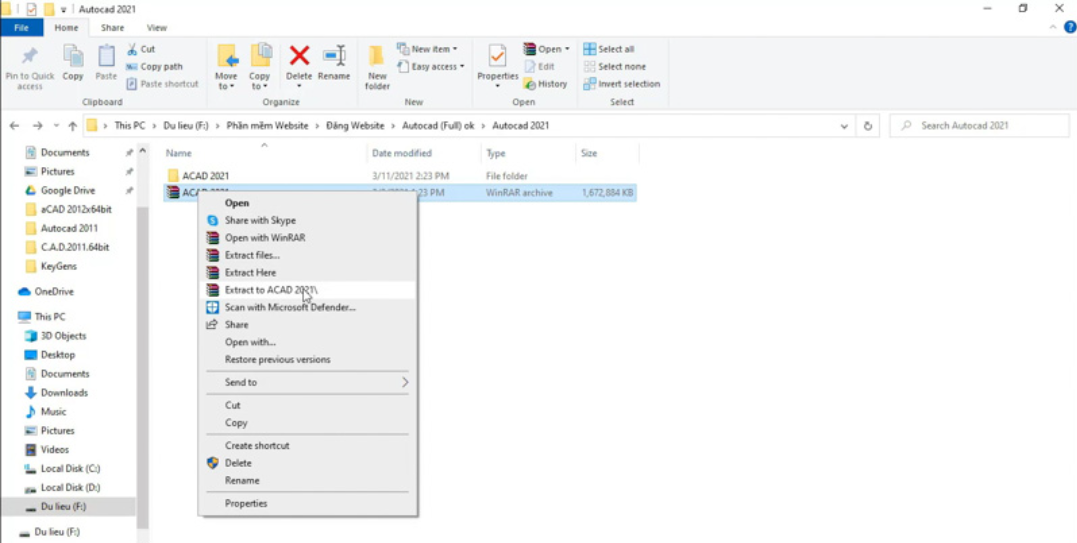Viewport: 1077px width, 543px height.
Task: Click the Pin to Quick access icon
Action: [x=30, y=58]
